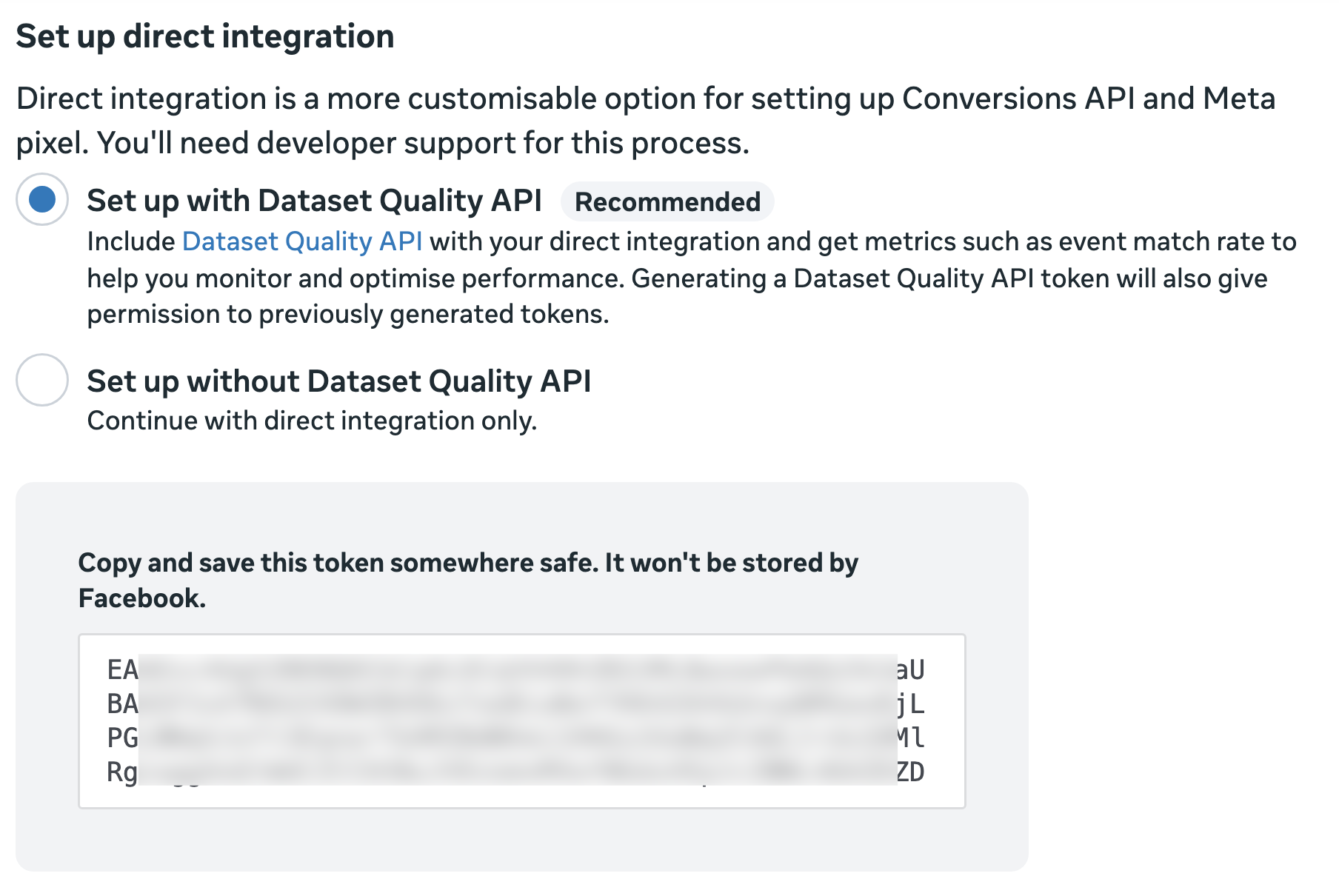Click the token line starting with PG

point(123,738)
